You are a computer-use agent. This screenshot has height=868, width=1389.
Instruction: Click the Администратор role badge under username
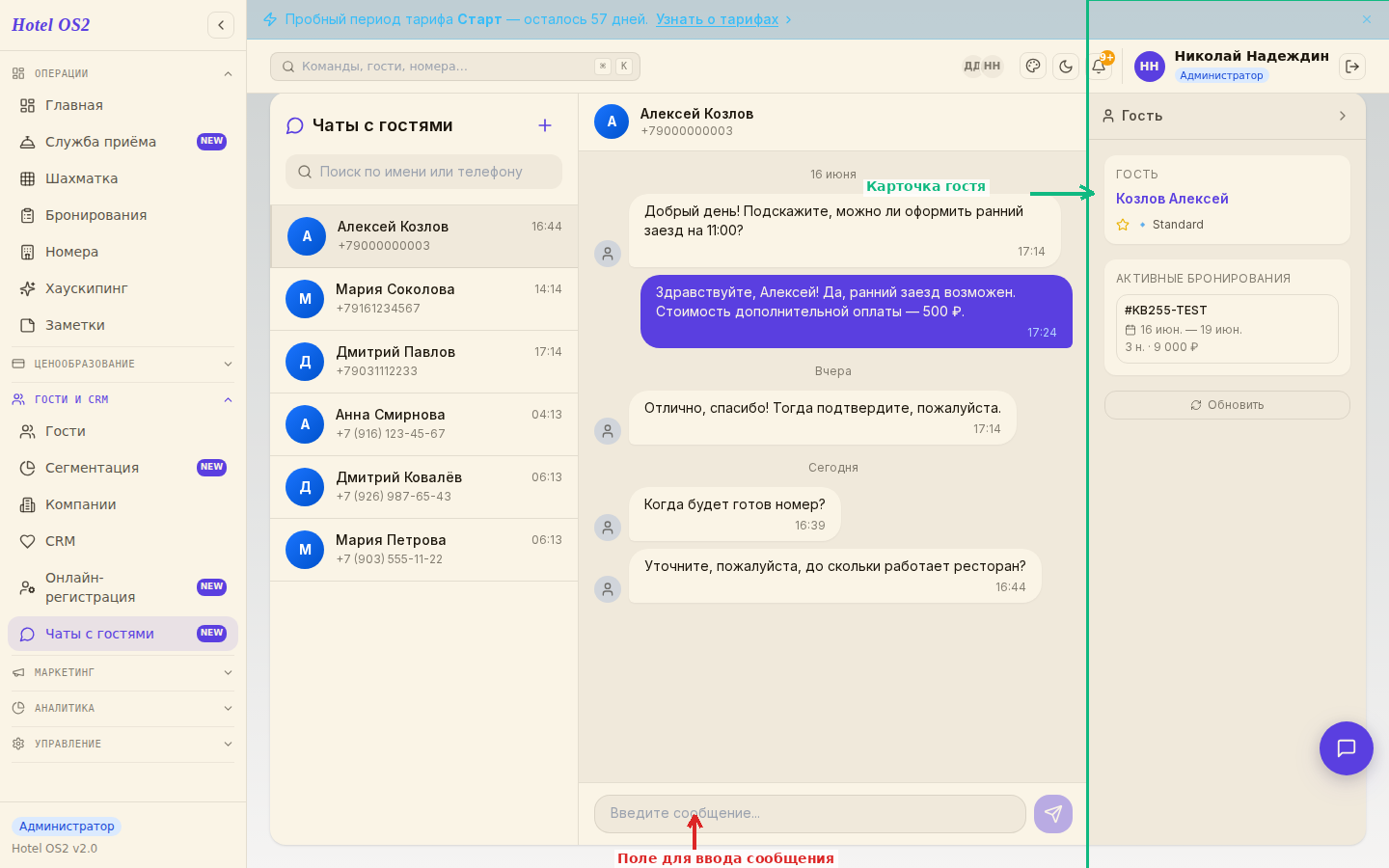point(1221,75)
